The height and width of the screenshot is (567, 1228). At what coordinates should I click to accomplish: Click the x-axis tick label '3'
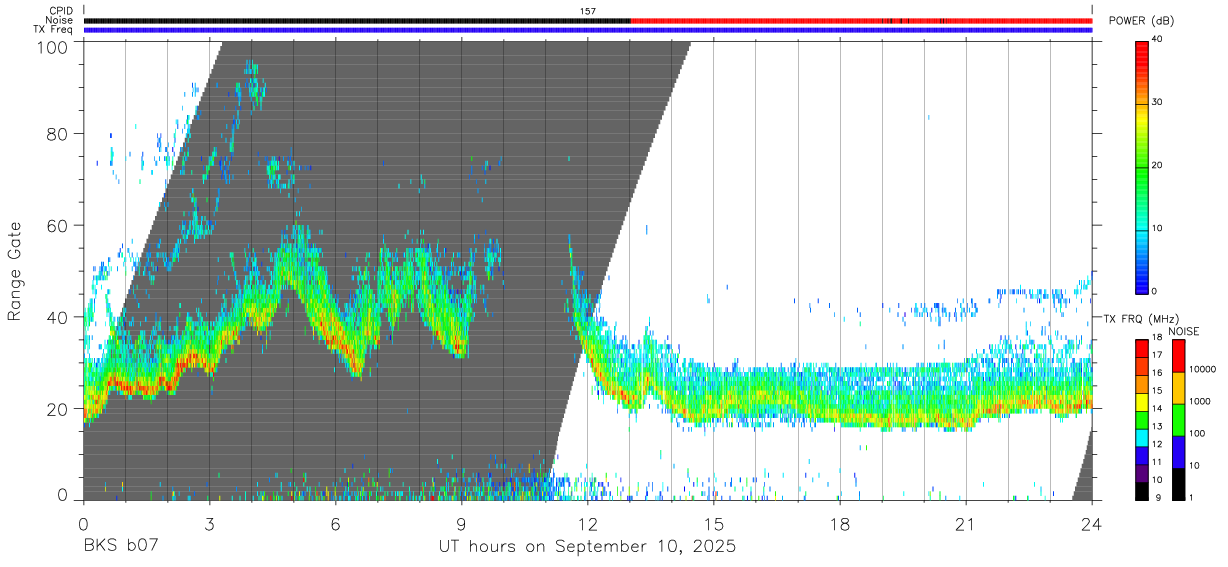(209, 524)
